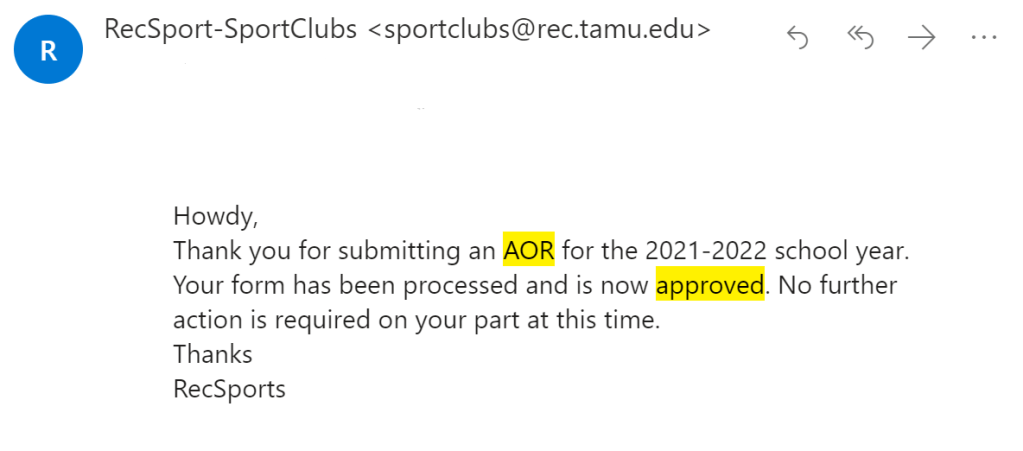Viewport: 1023px width, 451px height.
Task: Click the text "Thank you for submitting"
Action: 300,249
